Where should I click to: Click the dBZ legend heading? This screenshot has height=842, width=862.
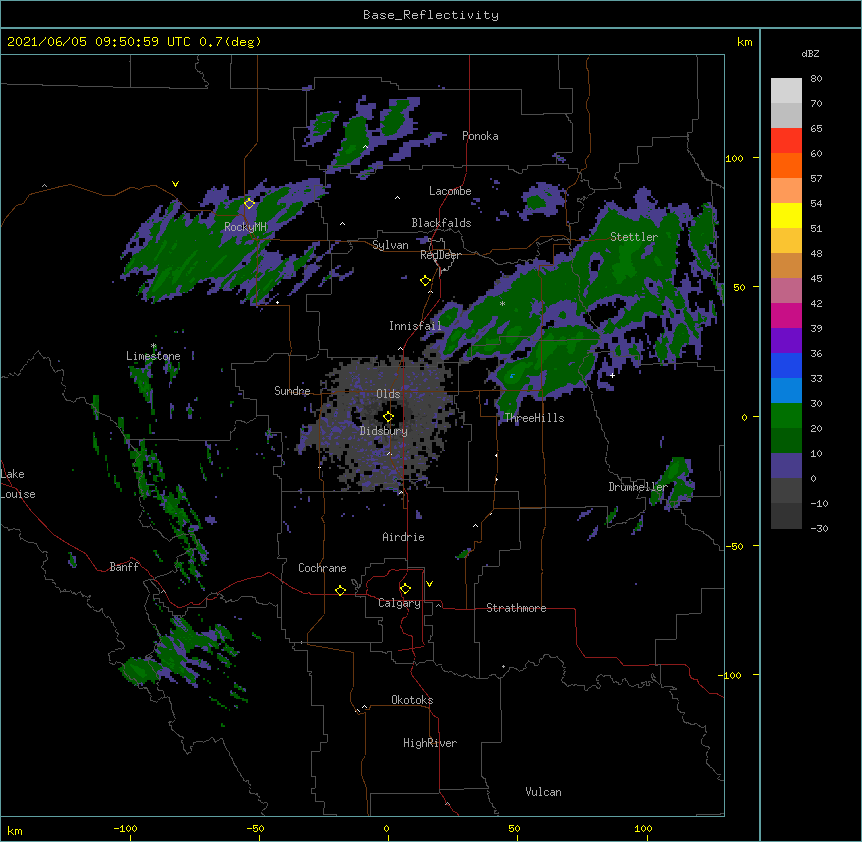click(x=810, y=53)
